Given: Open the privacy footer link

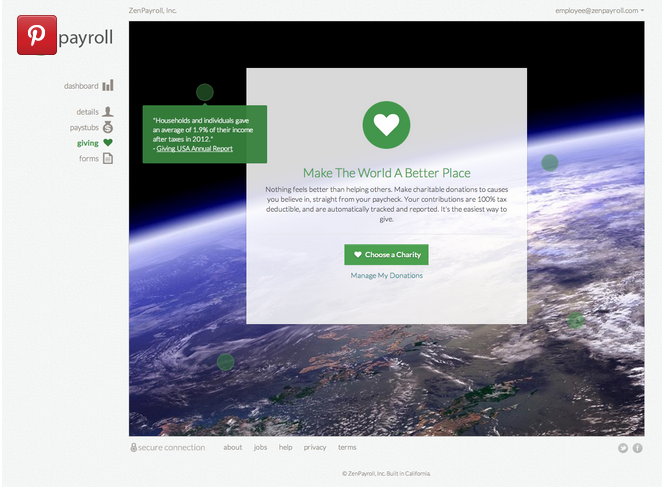Looking at the screenshot, I should point(315,448).
